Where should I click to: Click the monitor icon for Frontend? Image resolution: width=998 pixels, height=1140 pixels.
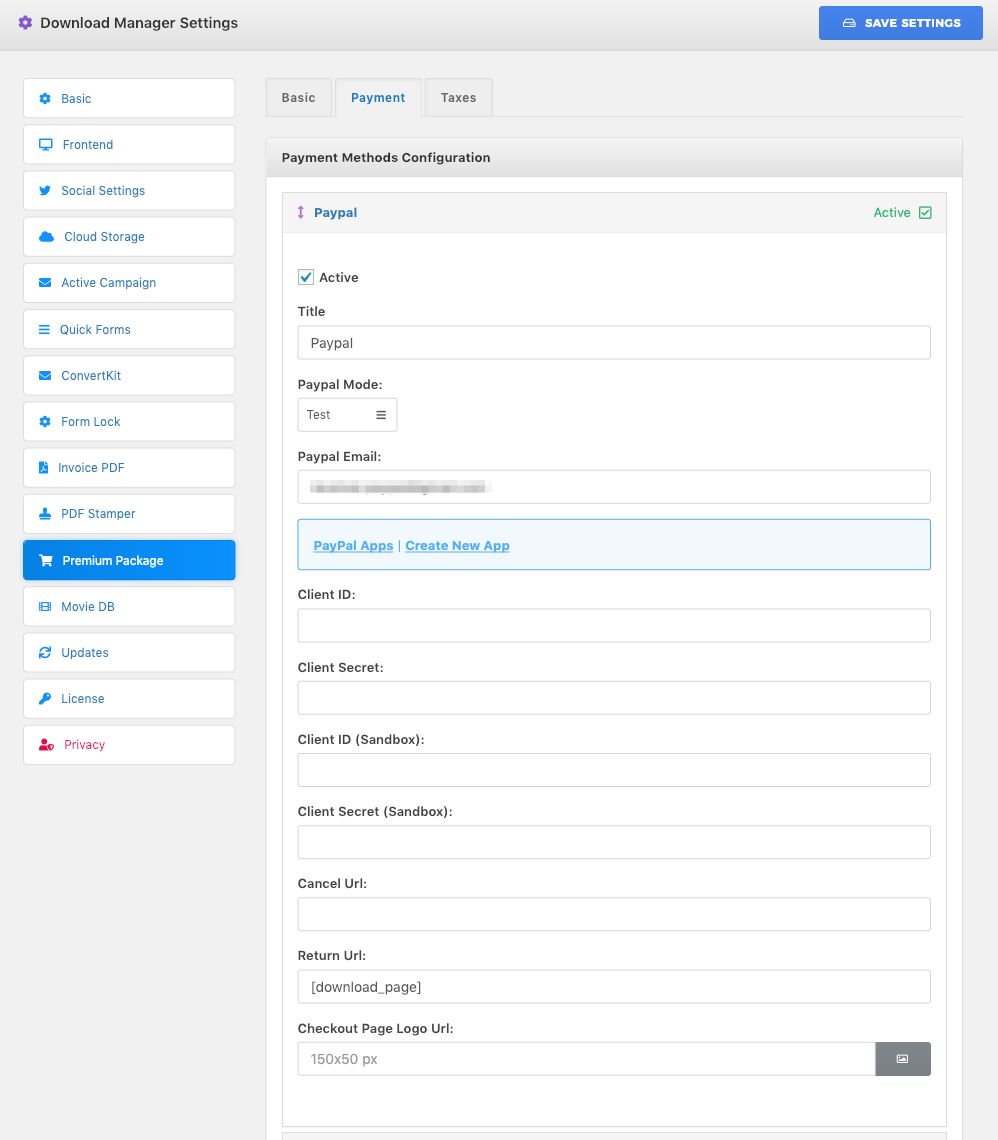click(x=46, y=145)
